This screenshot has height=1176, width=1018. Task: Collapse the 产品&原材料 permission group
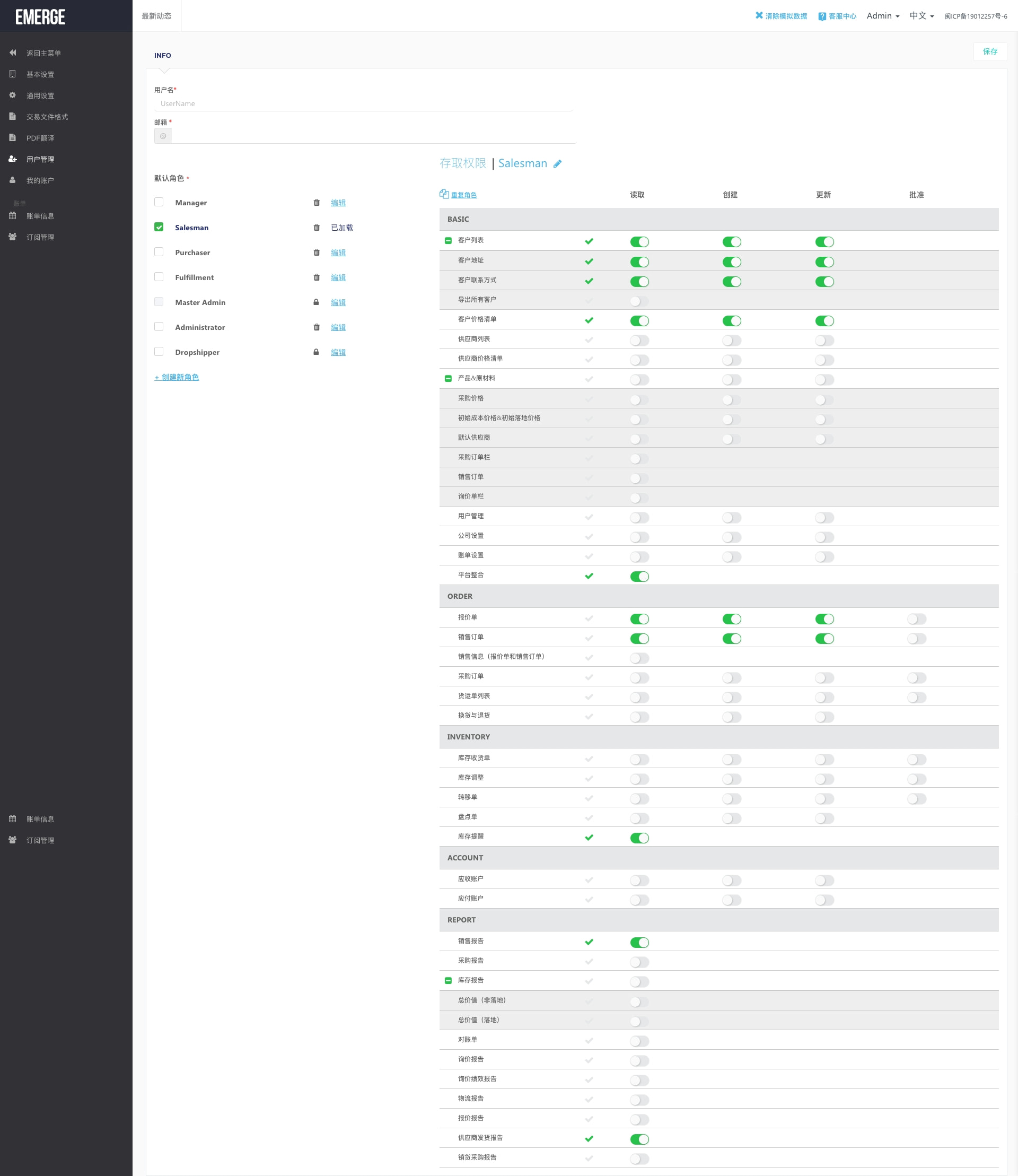pos(447,379)
